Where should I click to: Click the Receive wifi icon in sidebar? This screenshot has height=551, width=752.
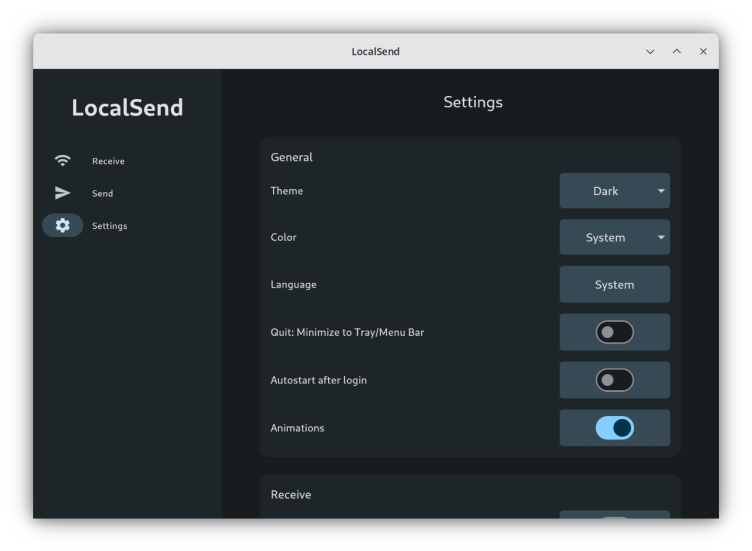pyautogui.click(x=63, y=161)
